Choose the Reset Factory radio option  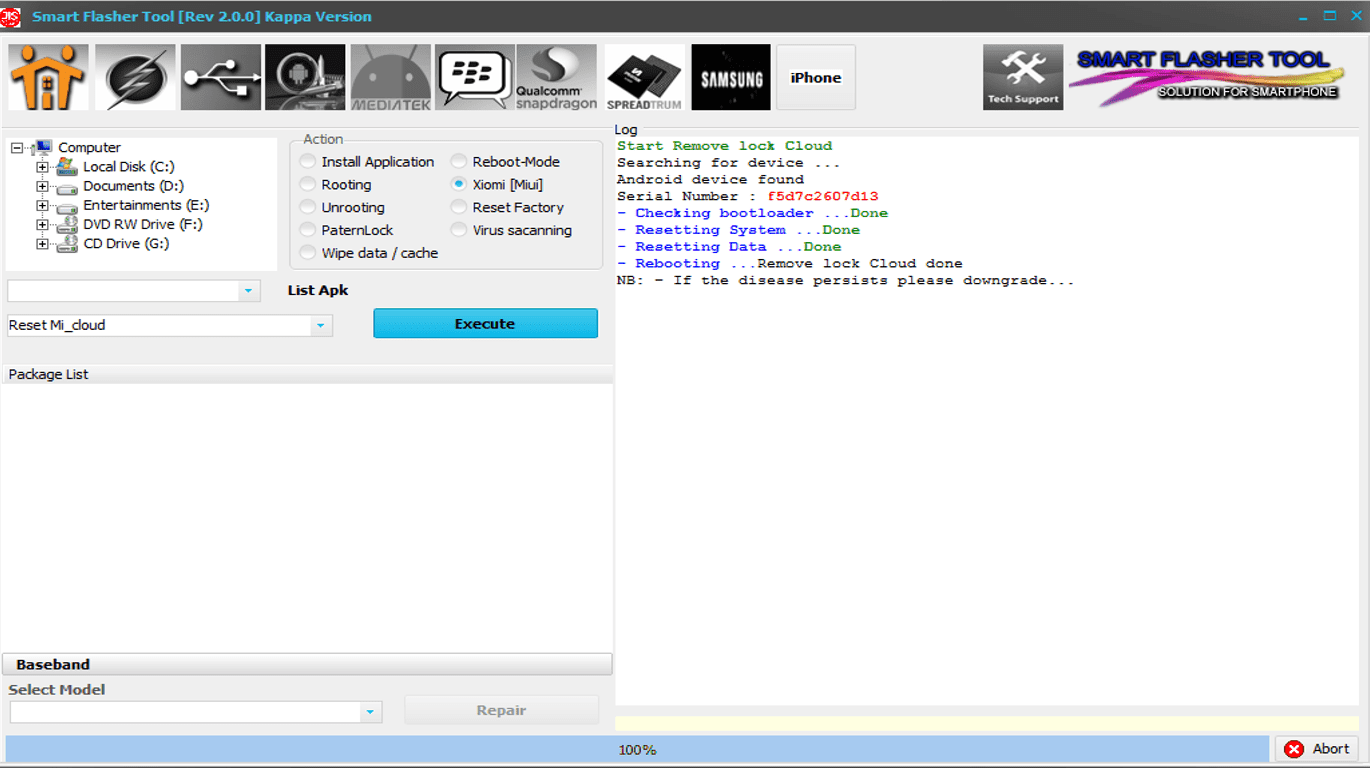pyautogui.click(x=507, y=207)
